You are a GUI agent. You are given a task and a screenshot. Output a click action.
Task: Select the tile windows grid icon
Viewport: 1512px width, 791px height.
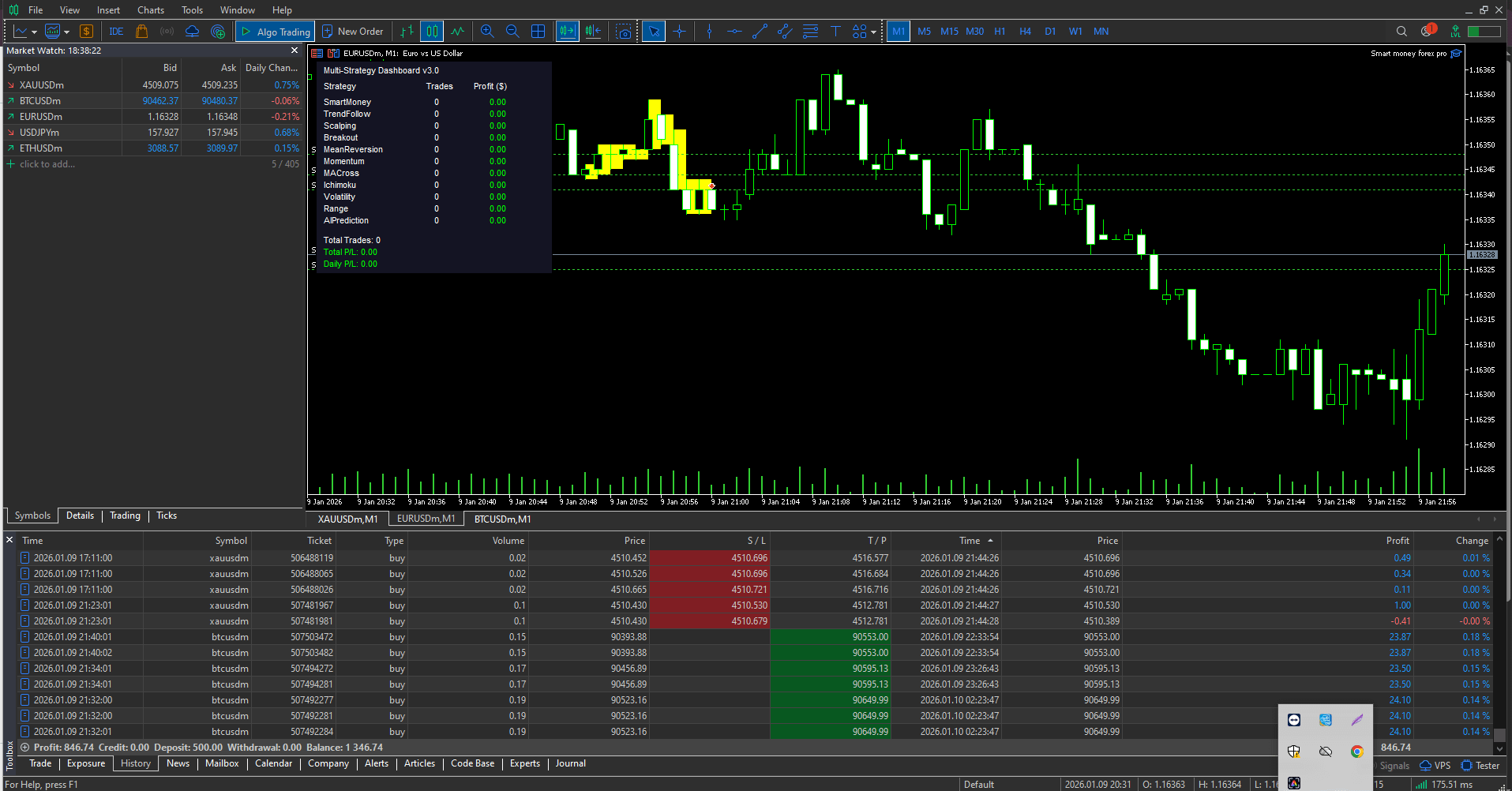538,32
